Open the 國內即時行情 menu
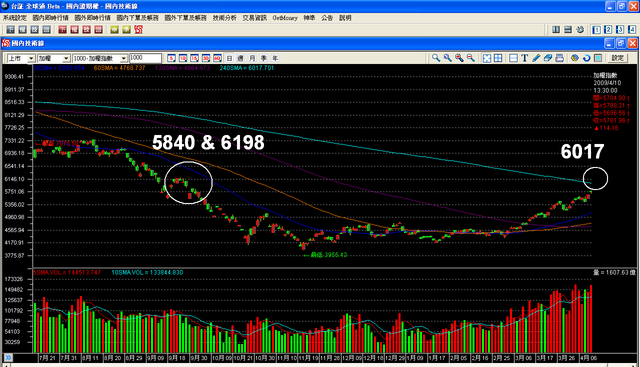The width and height of the screenshot is (640, 367). coord(51,18)
